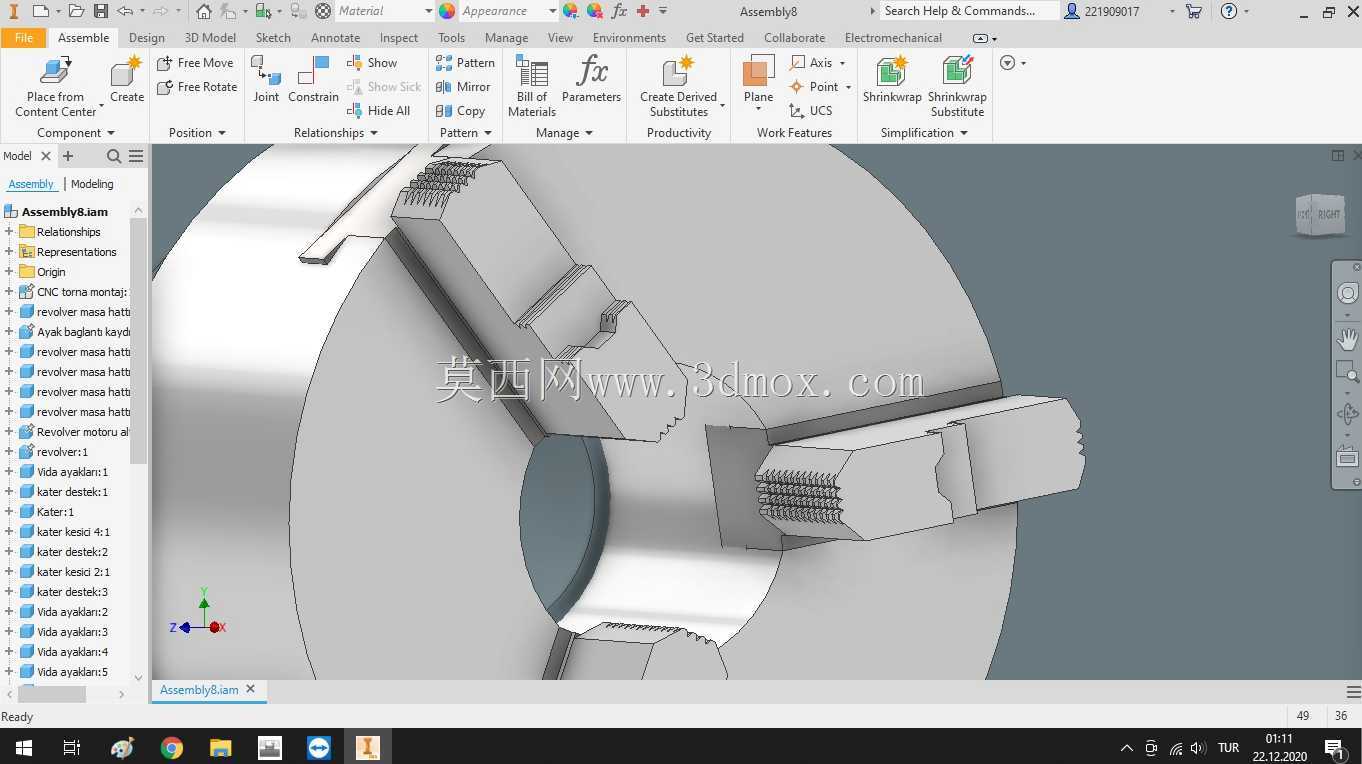This screenshot has width=1362, height=764.
Task: Expand the Representations folder node
Action: click(x=9, y=252)
